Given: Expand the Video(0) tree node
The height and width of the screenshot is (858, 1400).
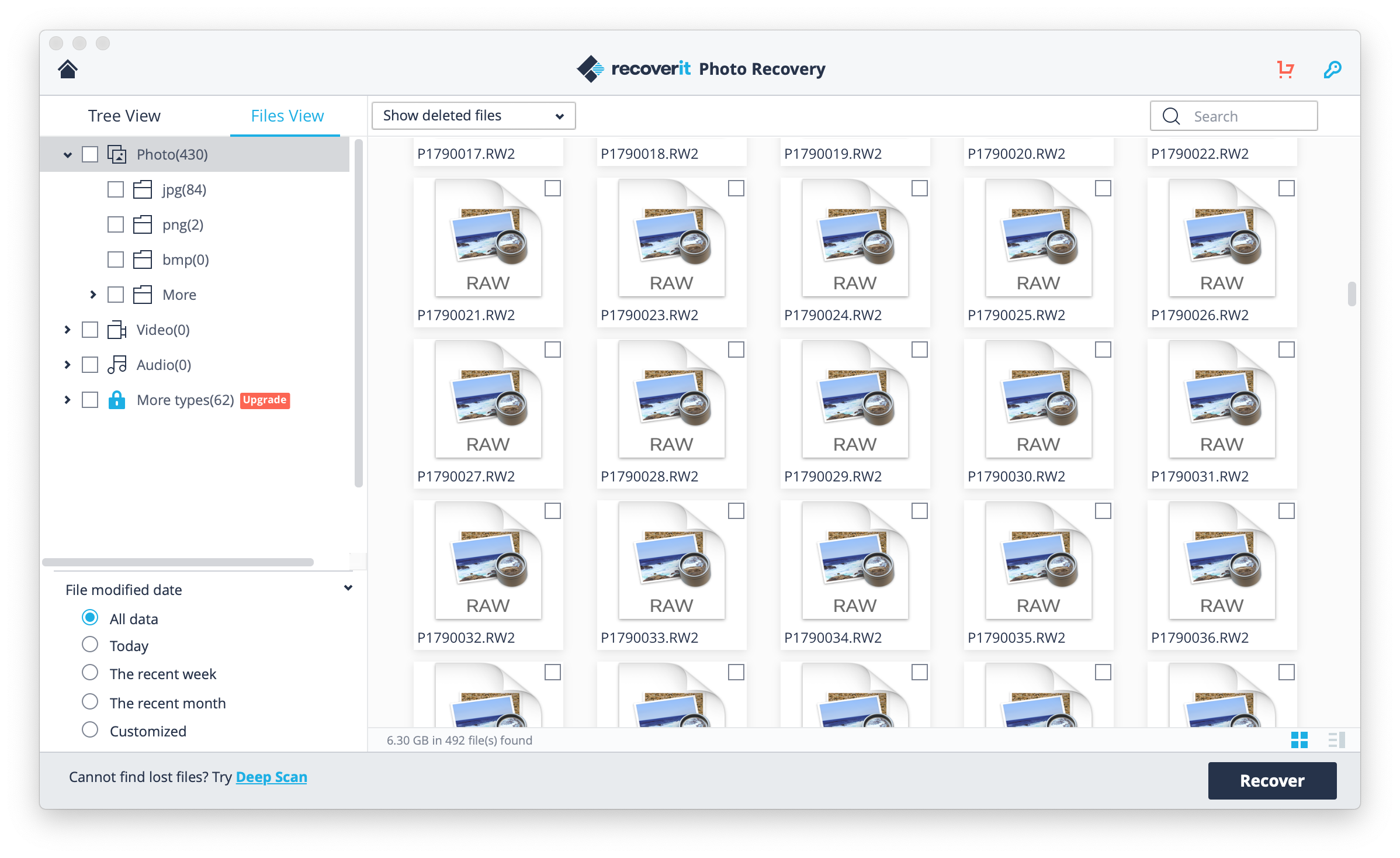Looking at the screenshot, I should (67, 330).
